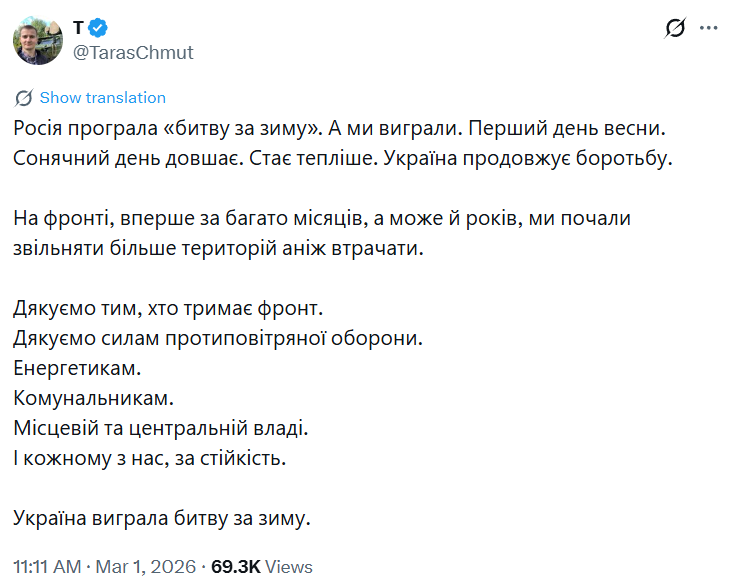Click the line "Дякуємо силам протиповітряної оборони."
736x588 pixels.
point(219,337)
